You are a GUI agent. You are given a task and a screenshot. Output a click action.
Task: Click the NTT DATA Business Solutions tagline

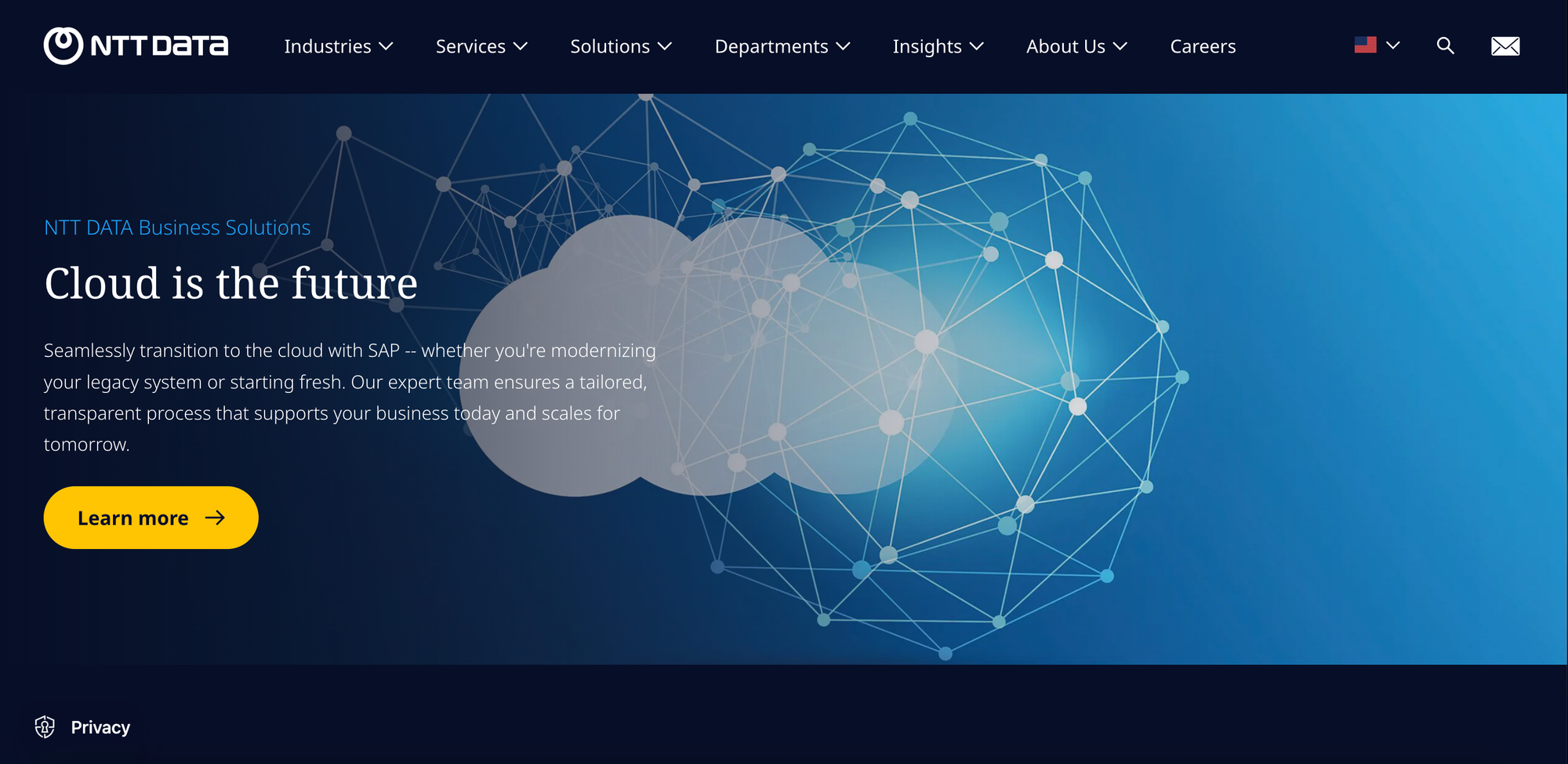(x=177, y=227)
